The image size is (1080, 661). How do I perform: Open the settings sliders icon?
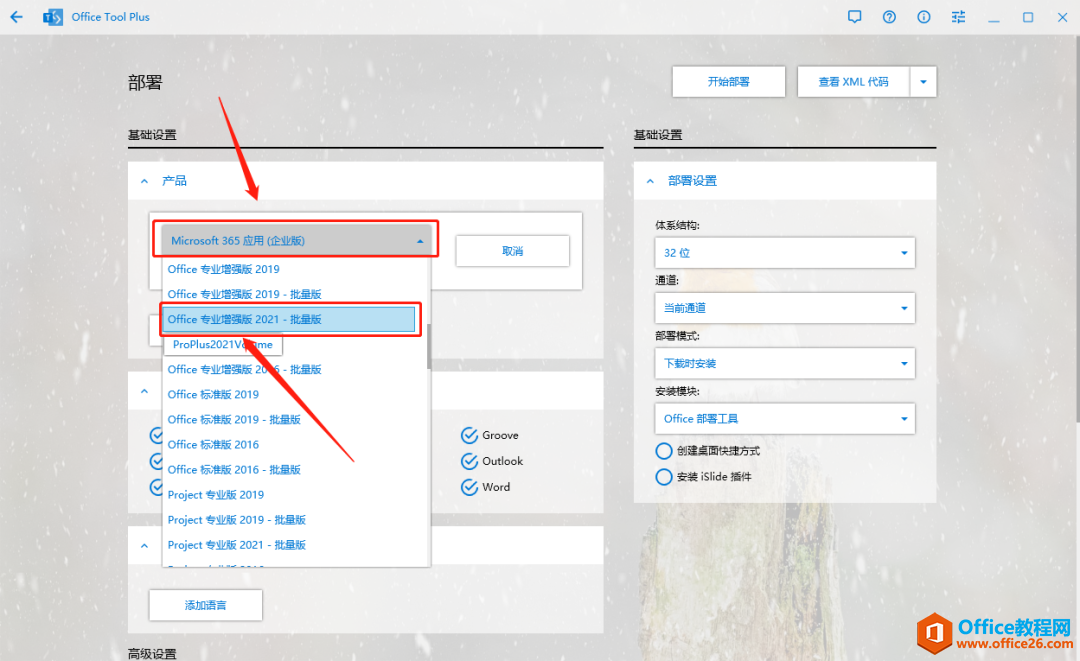[958, 17]
